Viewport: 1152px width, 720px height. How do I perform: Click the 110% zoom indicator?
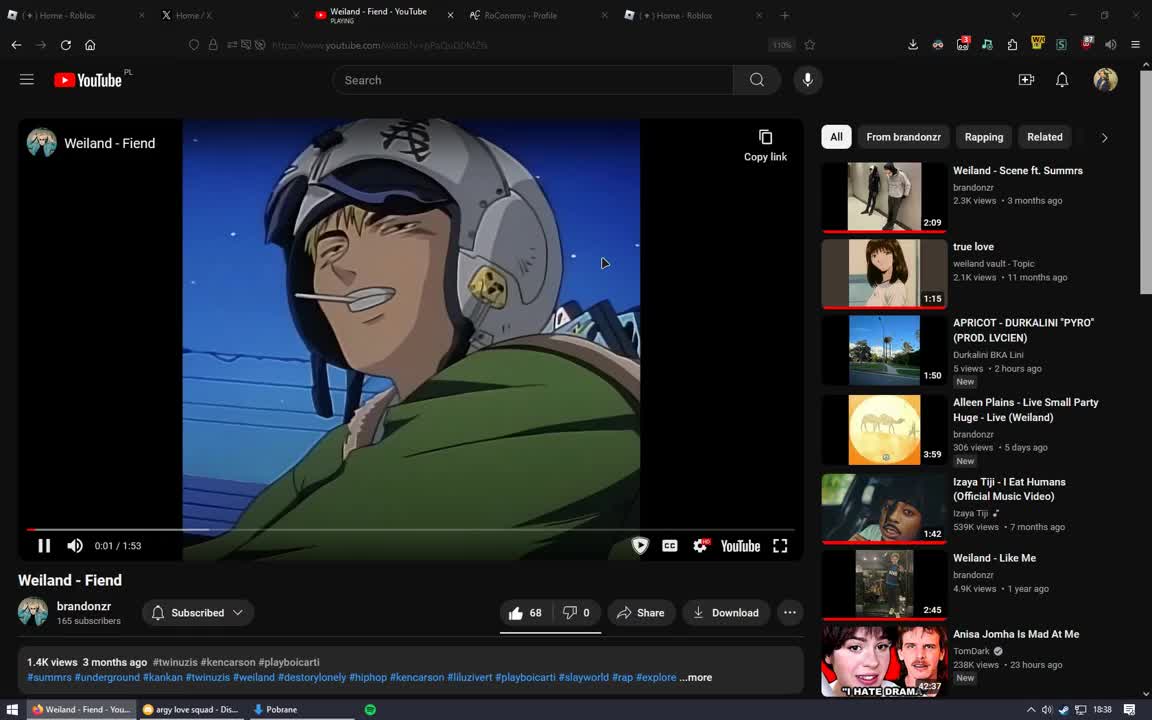782,45
